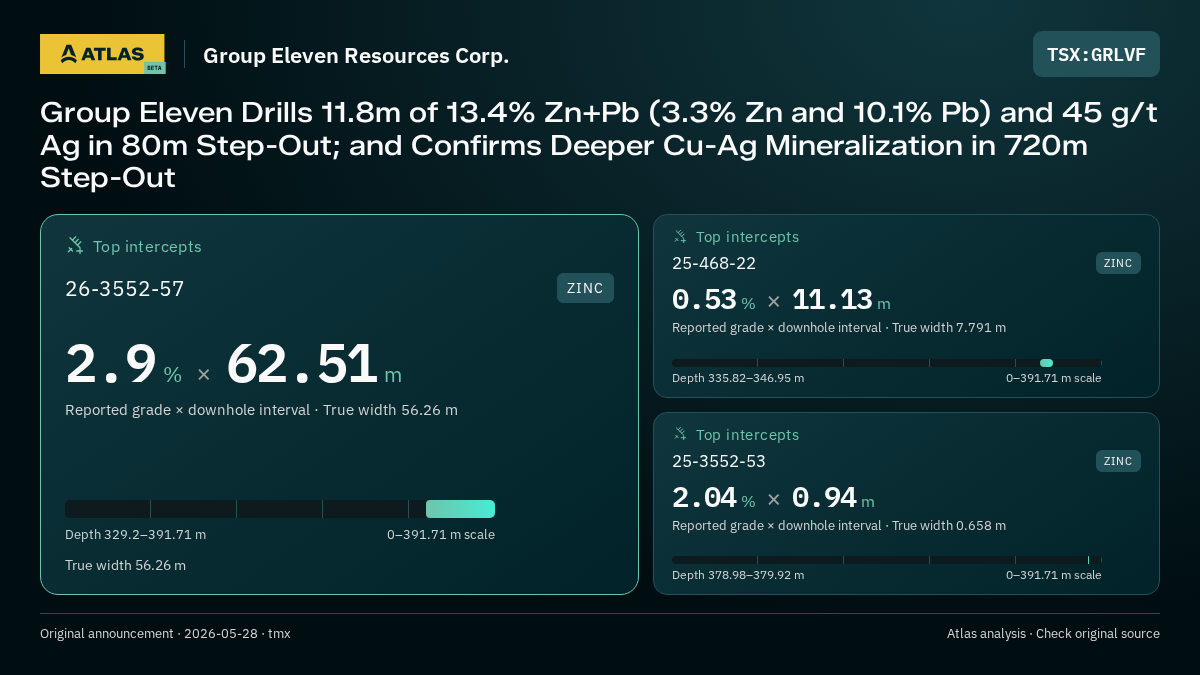Click the drill icon in the 26-3552-57 card
This screenshot has width=1200, height=675.
point(75,245)
